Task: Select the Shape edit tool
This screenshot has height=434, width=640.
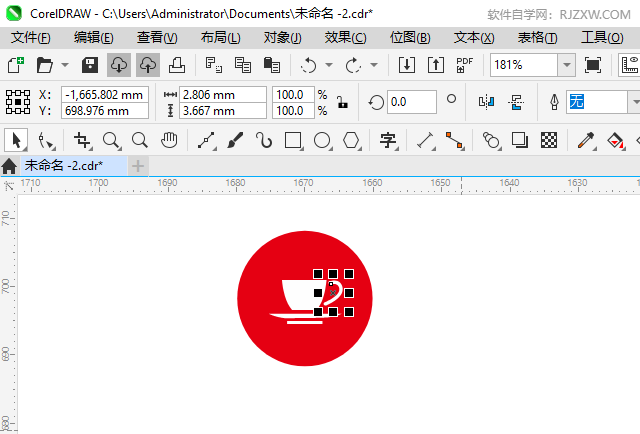Action: pyautogui.click(x=45, y=140)
